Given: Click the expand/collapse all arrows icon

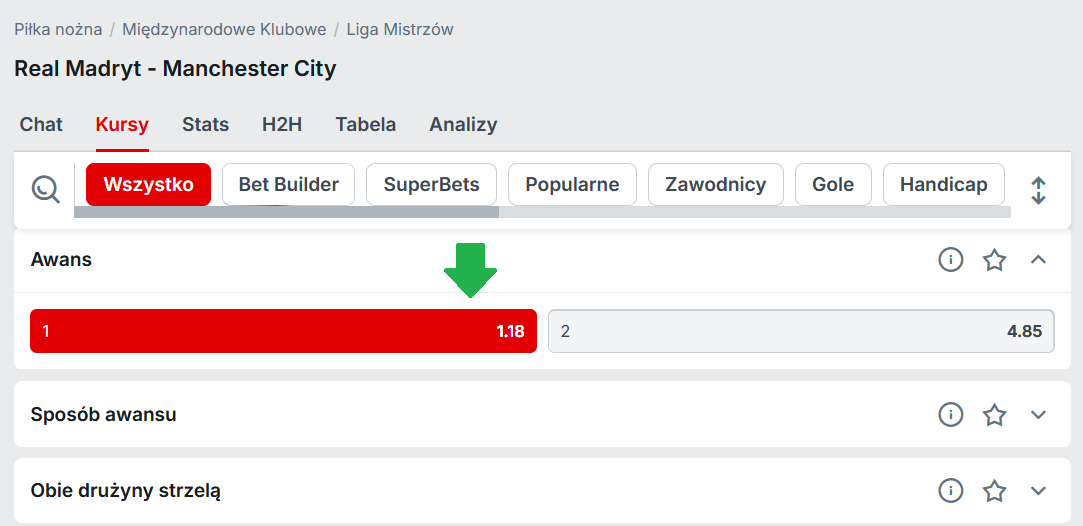Looking at the screenshot, I should coord(1038,190).
